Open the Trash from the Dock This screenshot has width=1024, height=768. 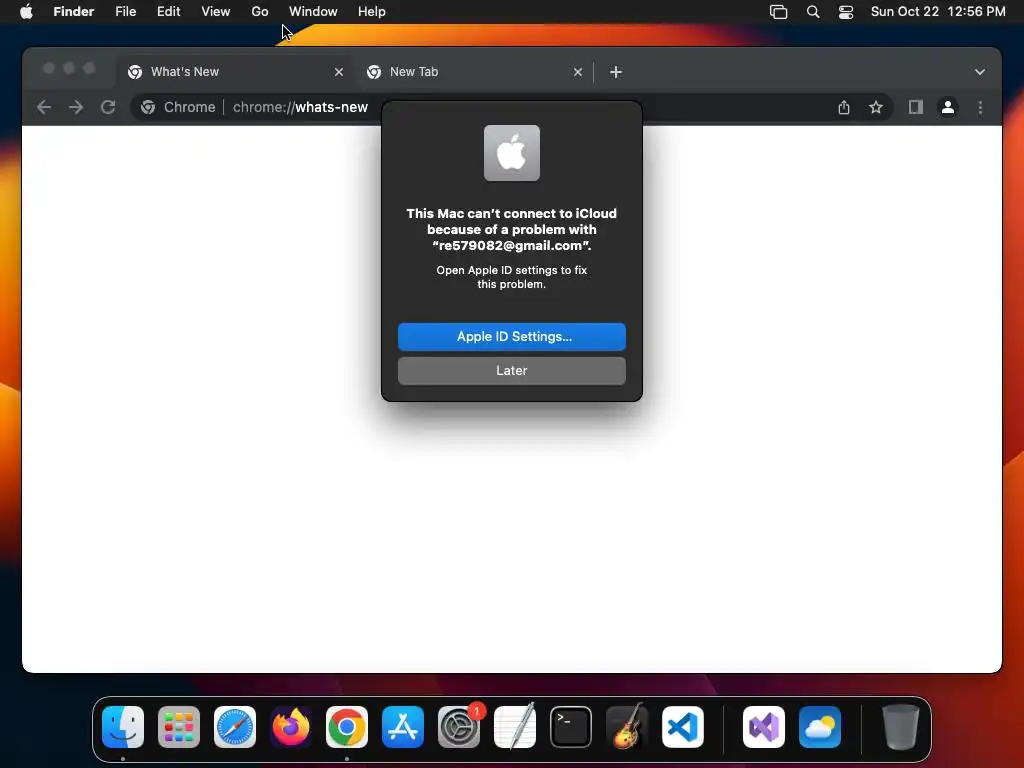click(901, 727)
